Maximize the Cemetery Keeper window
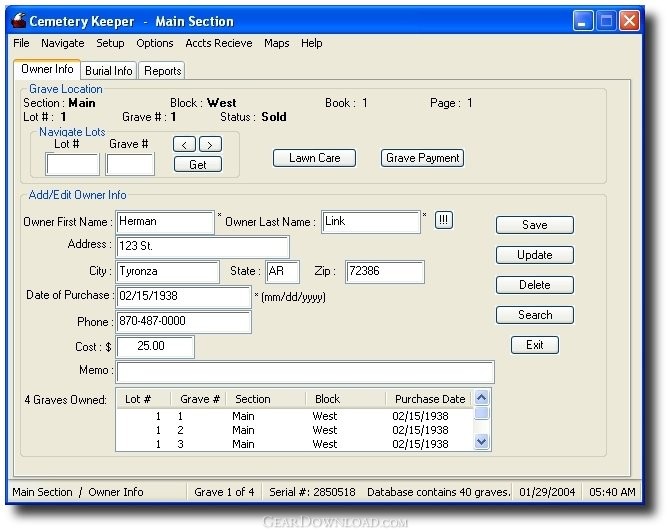 (606, 21)
